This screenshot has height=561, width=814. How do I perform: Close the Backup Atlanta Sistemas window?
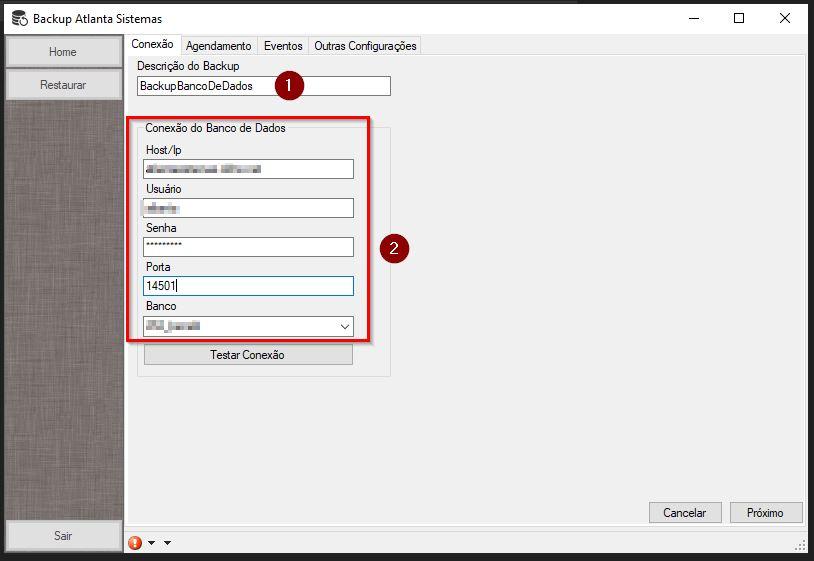coord(785,19)
